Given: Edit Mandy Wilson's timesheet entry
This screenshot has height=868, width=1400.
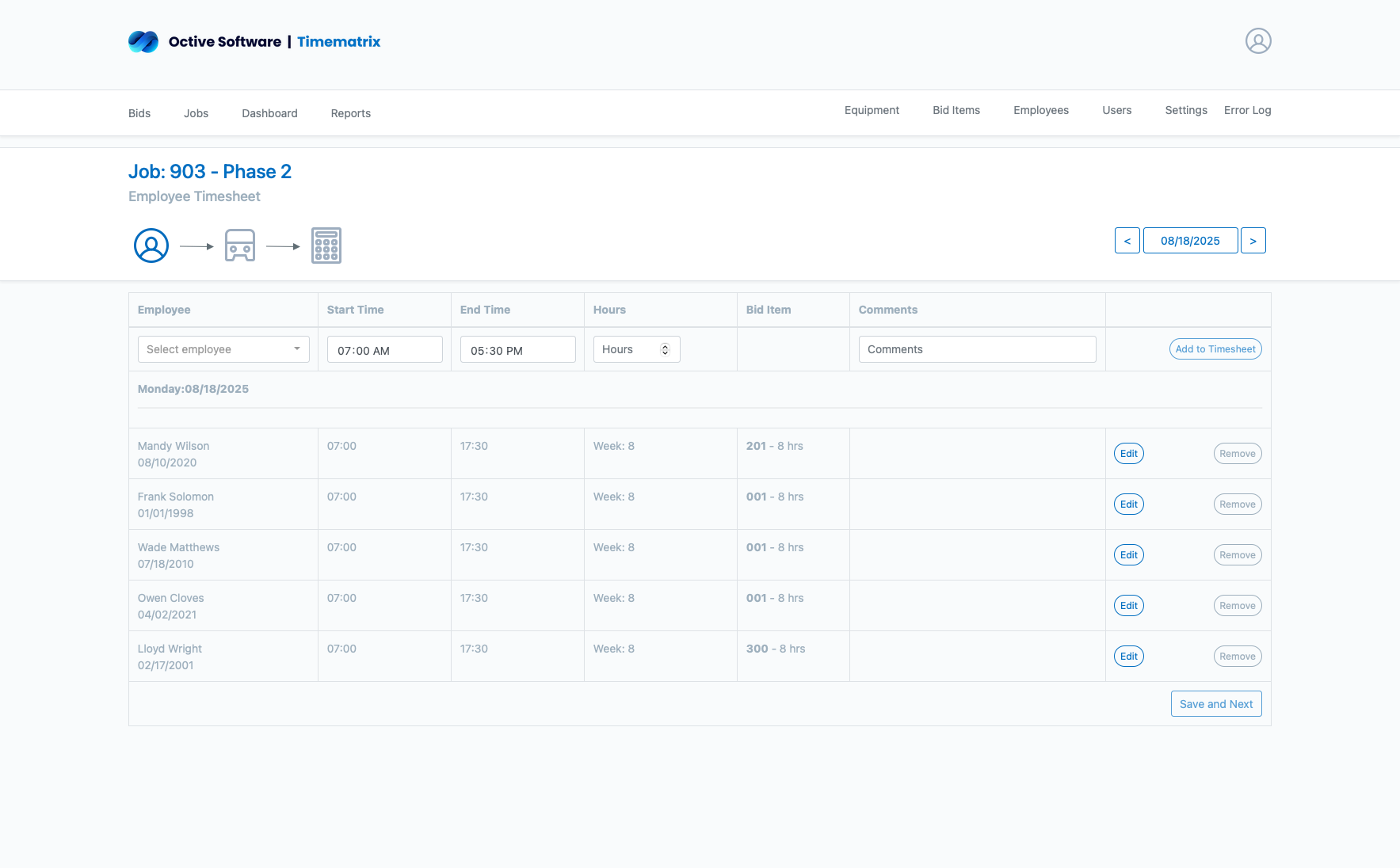Looking at the screenshot, I should 1128,454.
